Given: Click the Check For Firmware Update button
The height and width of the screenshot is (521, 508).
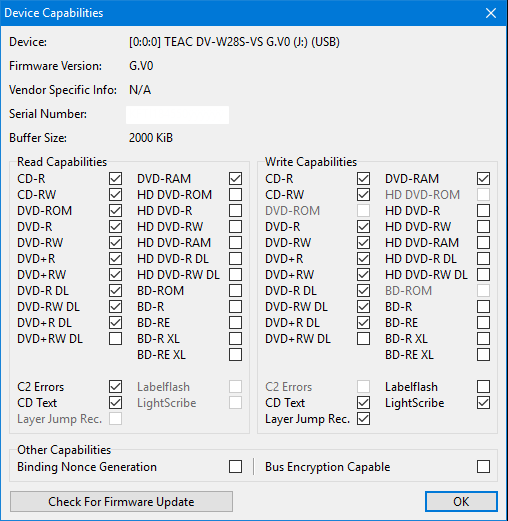Looking at the screenshot, I should [121, 501].
